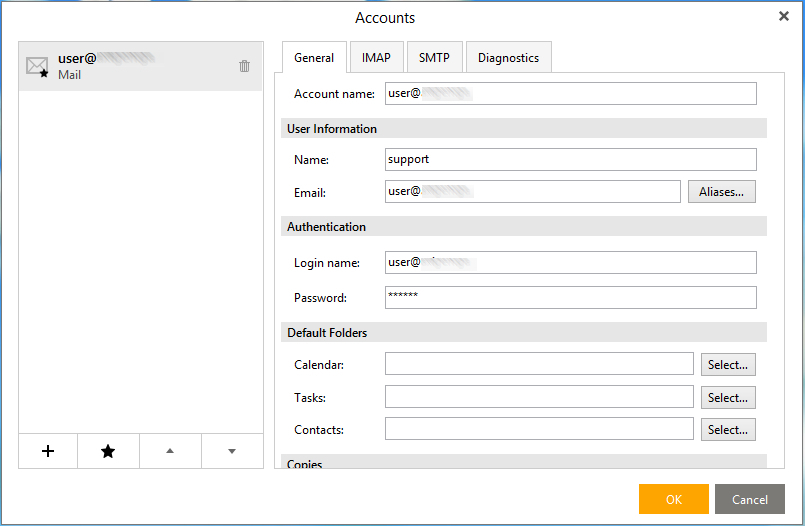Click the Cancel button
Image resolution: width=805 pixels, height=526 pixels.
coord(750,499)
